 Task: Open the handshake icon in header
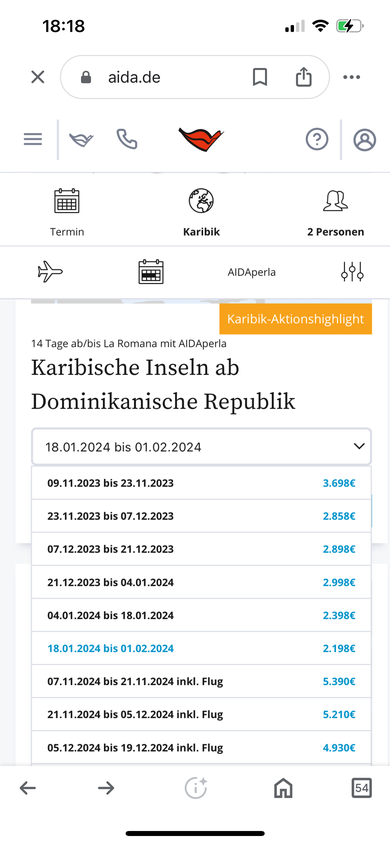click(x=81, y=139)
